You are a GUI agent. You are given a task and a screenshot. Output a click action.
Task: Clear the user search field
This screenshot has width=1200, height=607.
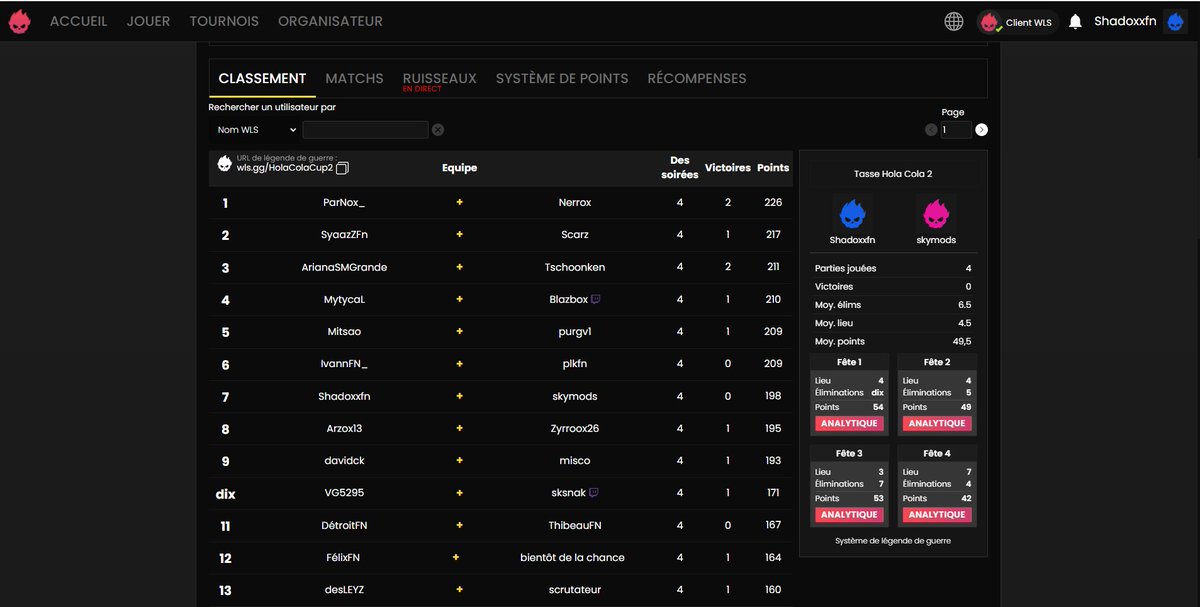pos(436,130)
